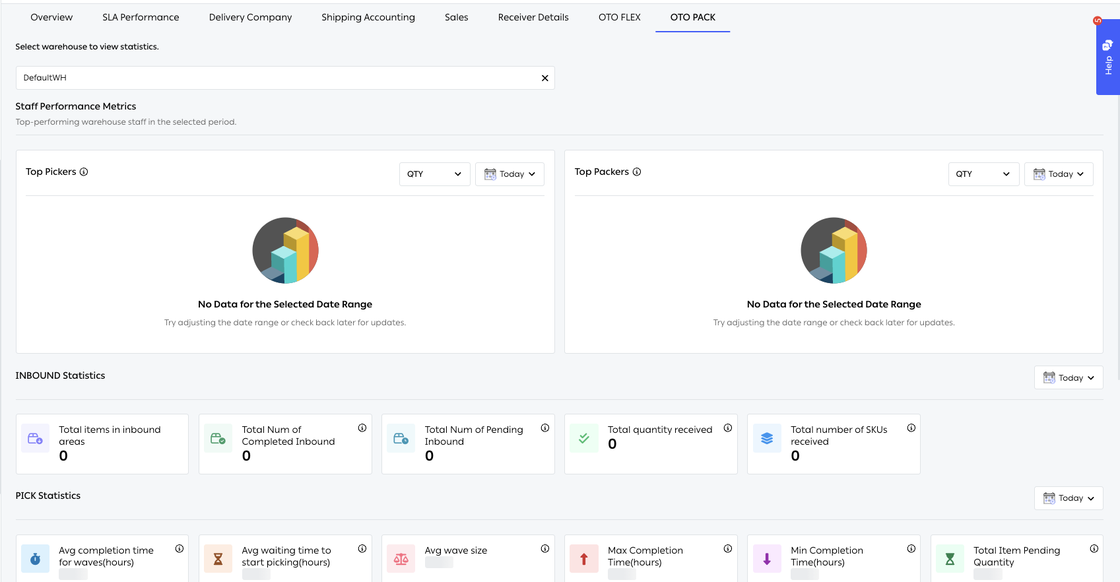The width and height of the screenshot is (1120, 582).
Task: Click Total Item Pending Quantity hourglass icon
Action: (949, 559)
